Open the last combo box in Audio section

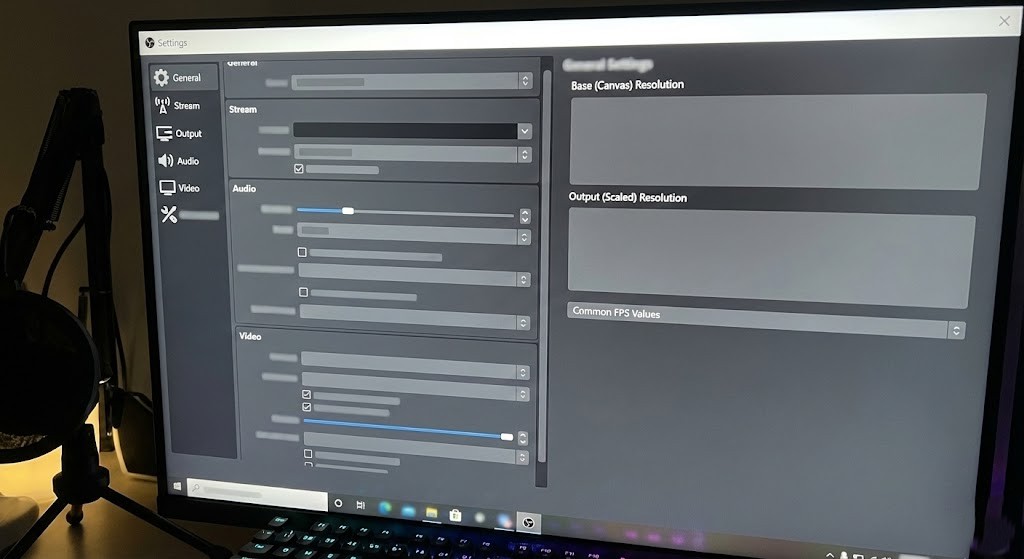(x=415, y=316)
